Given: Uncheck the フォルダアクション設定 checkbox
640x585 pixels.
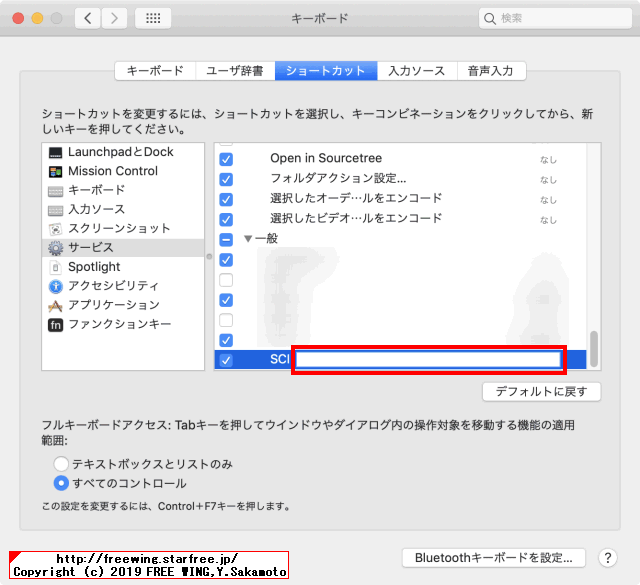Looking at the screenshot, I should 226,179.
